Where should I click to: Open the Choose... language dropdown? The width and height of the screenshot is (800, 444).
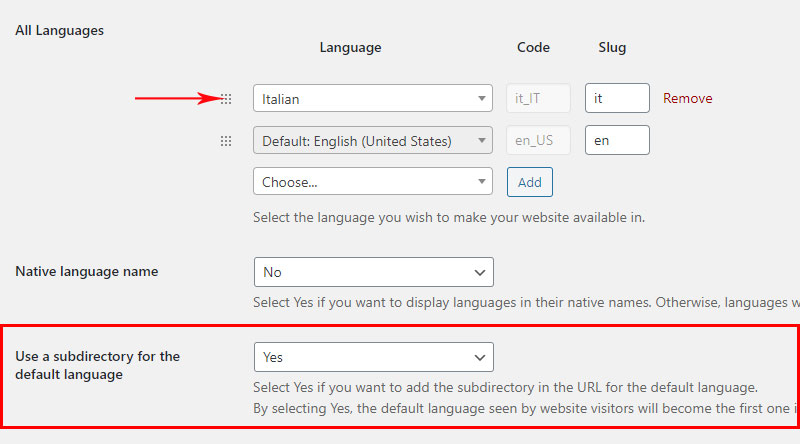372,181
